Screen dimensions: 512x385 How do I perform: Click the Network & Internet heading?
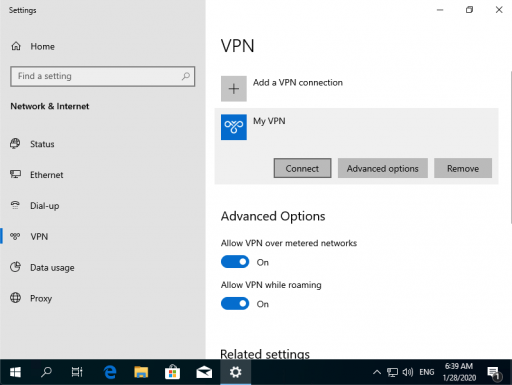(x=50, y=106)
